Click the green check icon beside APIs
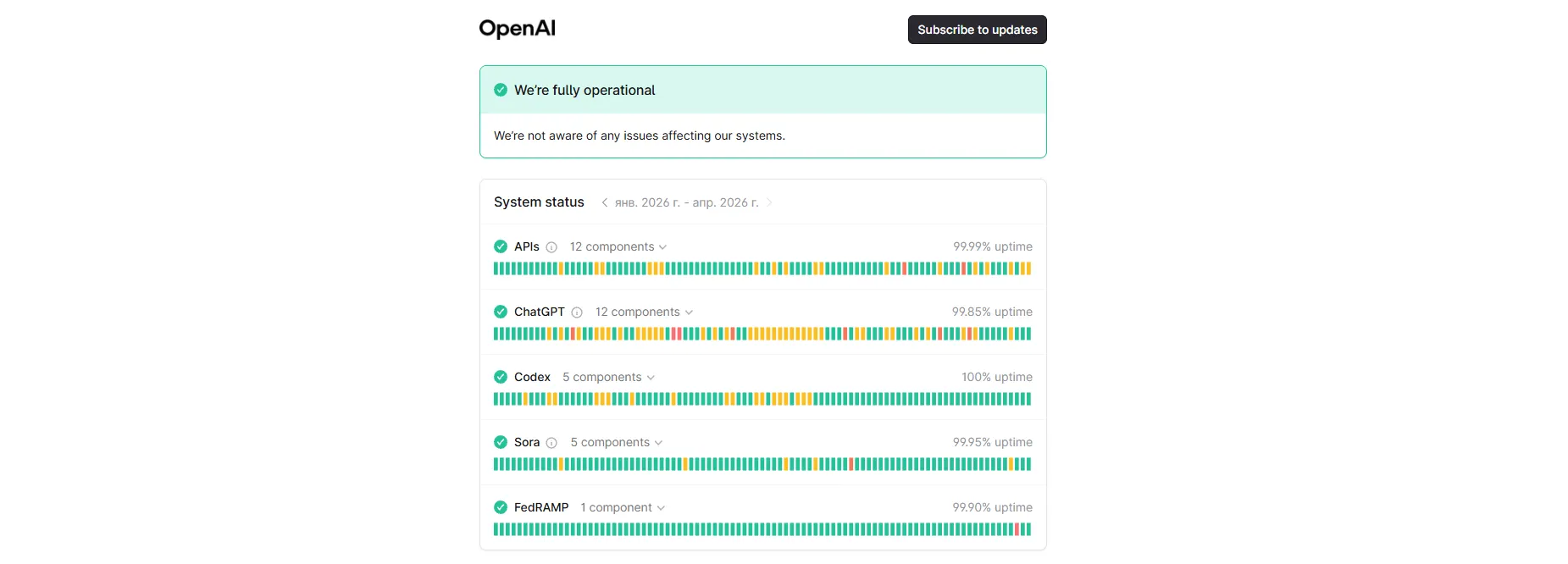Viewport: 1568px width, 564px height. [x=501, y=246]
